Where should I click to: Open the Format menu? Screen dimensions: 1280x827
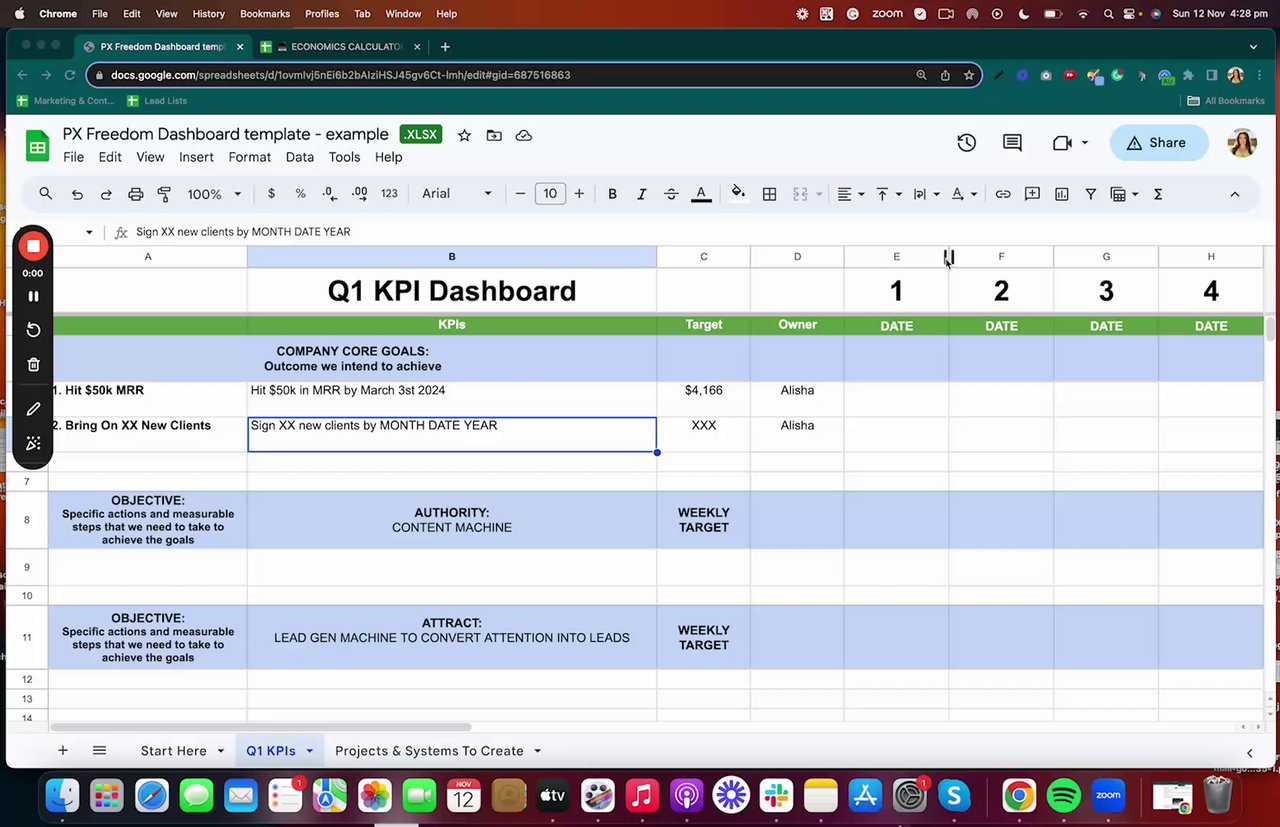(250, 157)
